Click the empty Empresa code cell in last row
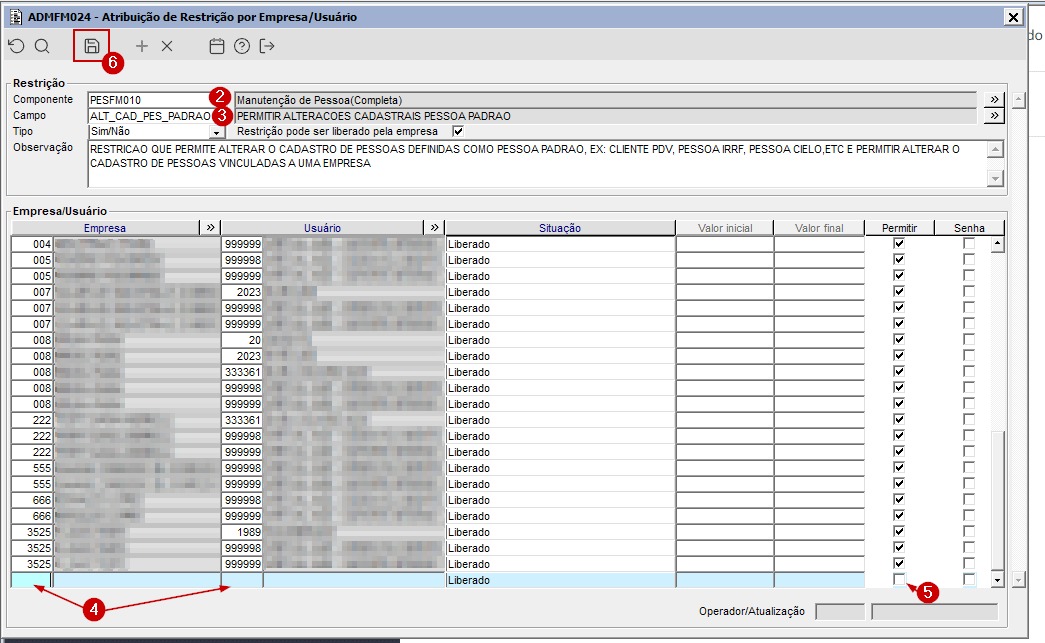 click(31, 580)
